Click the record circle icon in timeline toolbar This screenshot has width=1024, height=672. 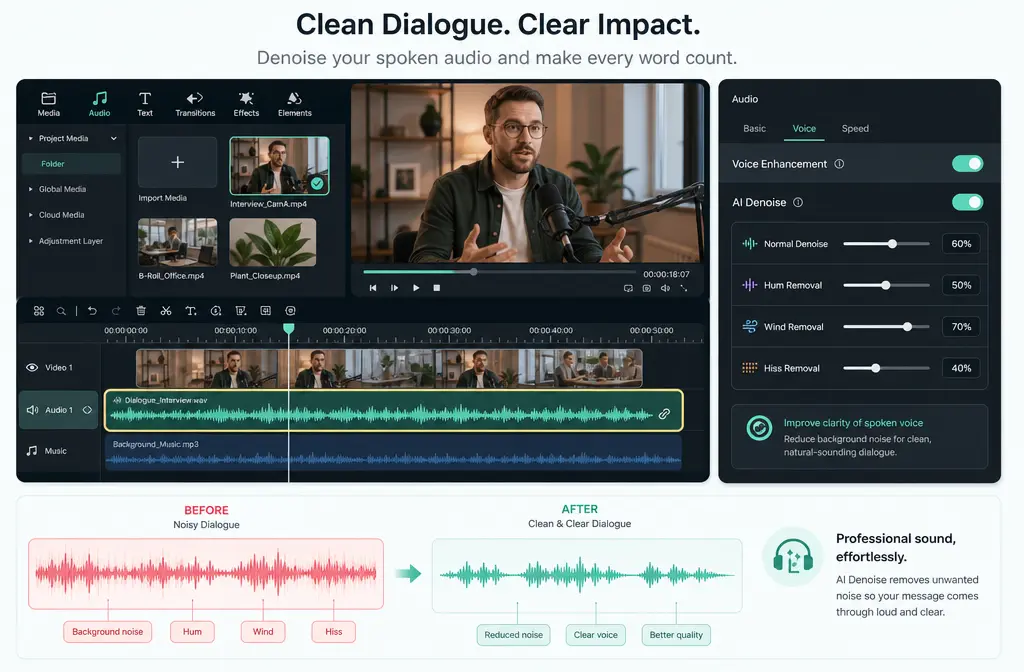[291, 311]
